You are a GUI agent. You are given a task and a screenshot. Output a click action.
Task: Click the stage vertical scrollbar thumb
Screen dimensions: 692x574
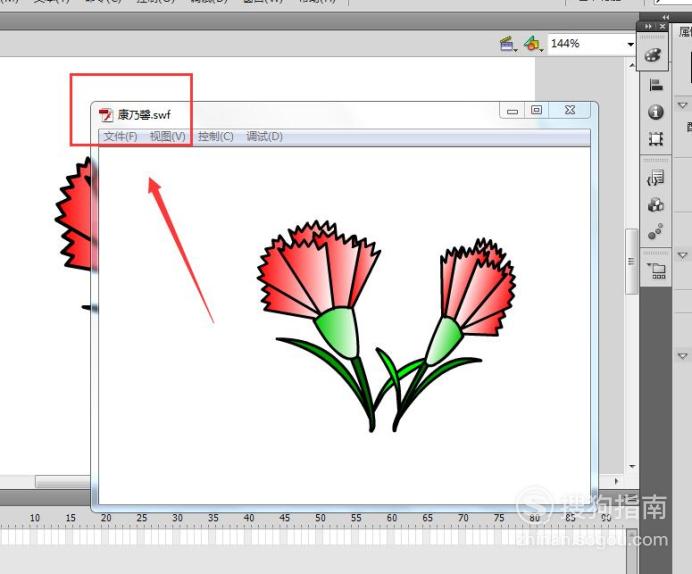click(x=631, y=261)
